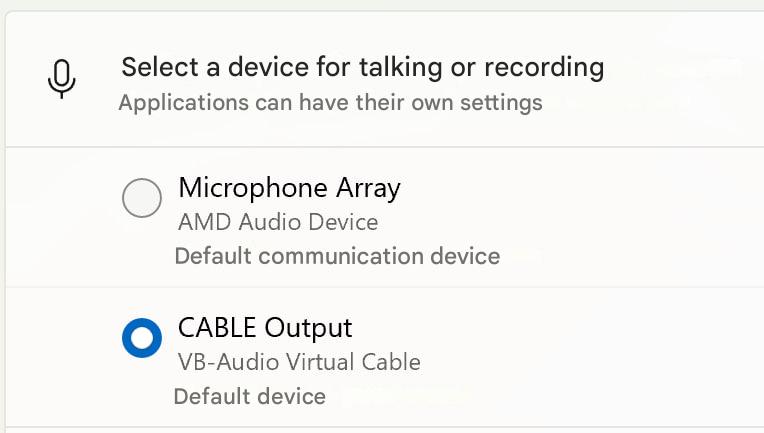Select the CABLE Output radio button
Viewport: 764px width, 433px height.
point(142,338)
